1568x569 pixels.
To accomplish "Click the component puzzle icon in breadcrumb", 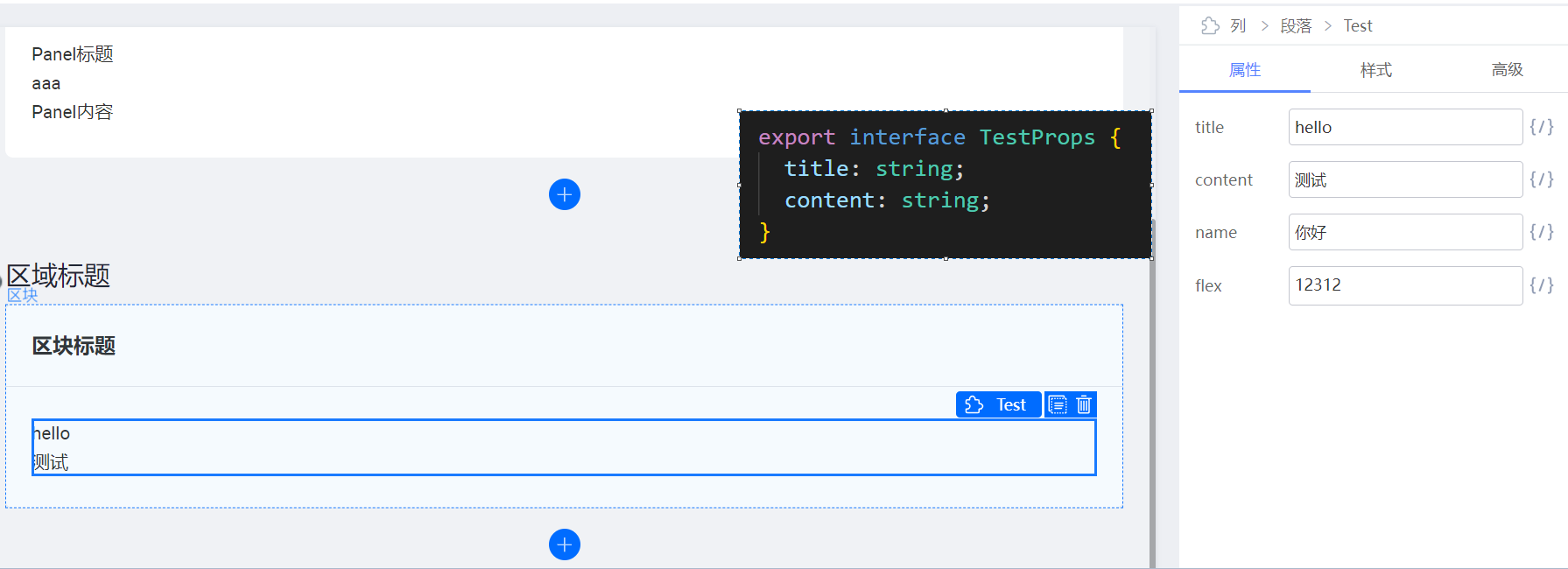I will 1211,26.
